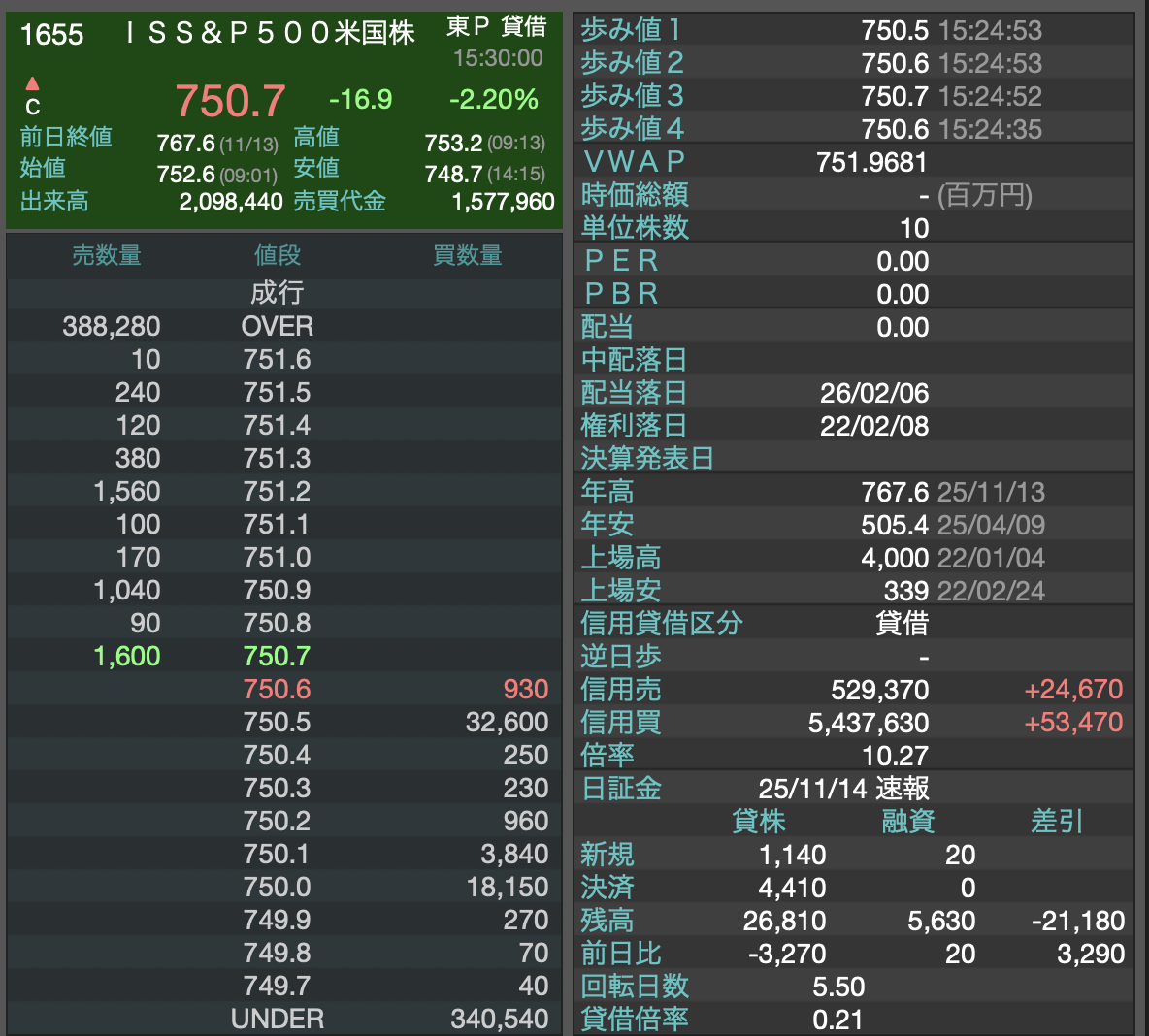Viewport: 1149px width, 1036px height.
Task: Click the 信用売 change value +24,670
Action: coord(1072,690)
